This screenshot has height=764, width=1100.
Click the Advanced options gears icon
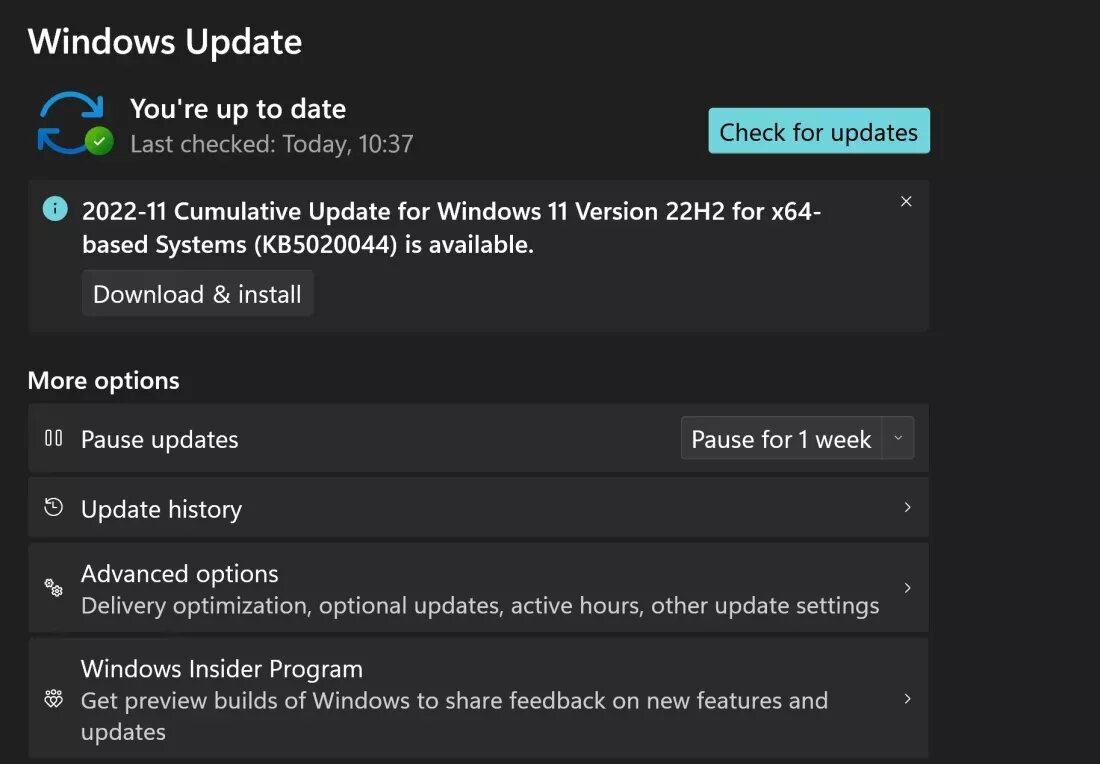coord(53,587)
